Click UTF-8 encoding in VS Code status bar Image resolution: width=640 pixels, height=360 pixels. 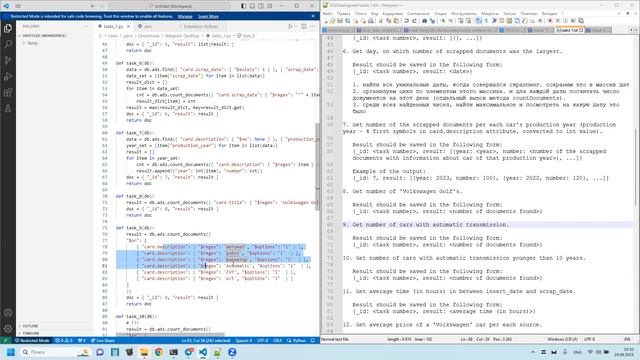pyautogui.click(x=263, y=340)
